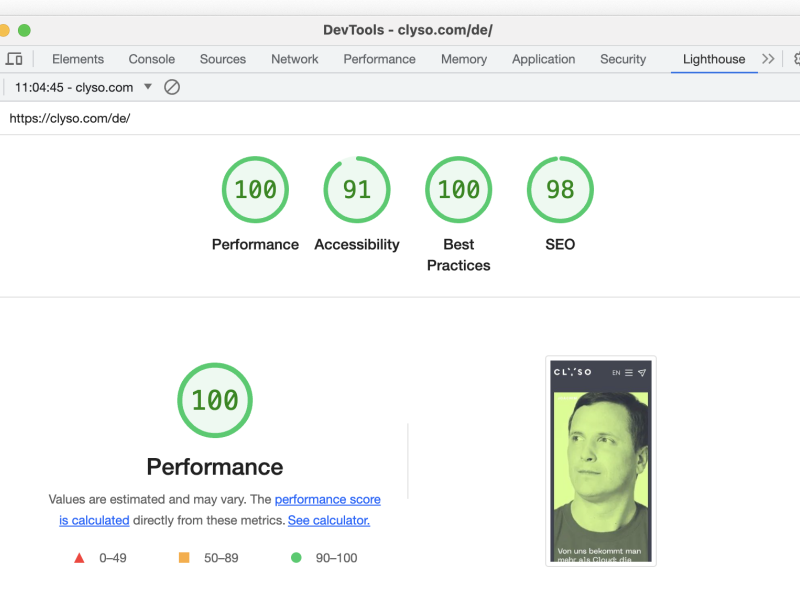
Task: Open more DevTools panels via the chevron icon
Action: pyautogui.click(x=766, y=59)
